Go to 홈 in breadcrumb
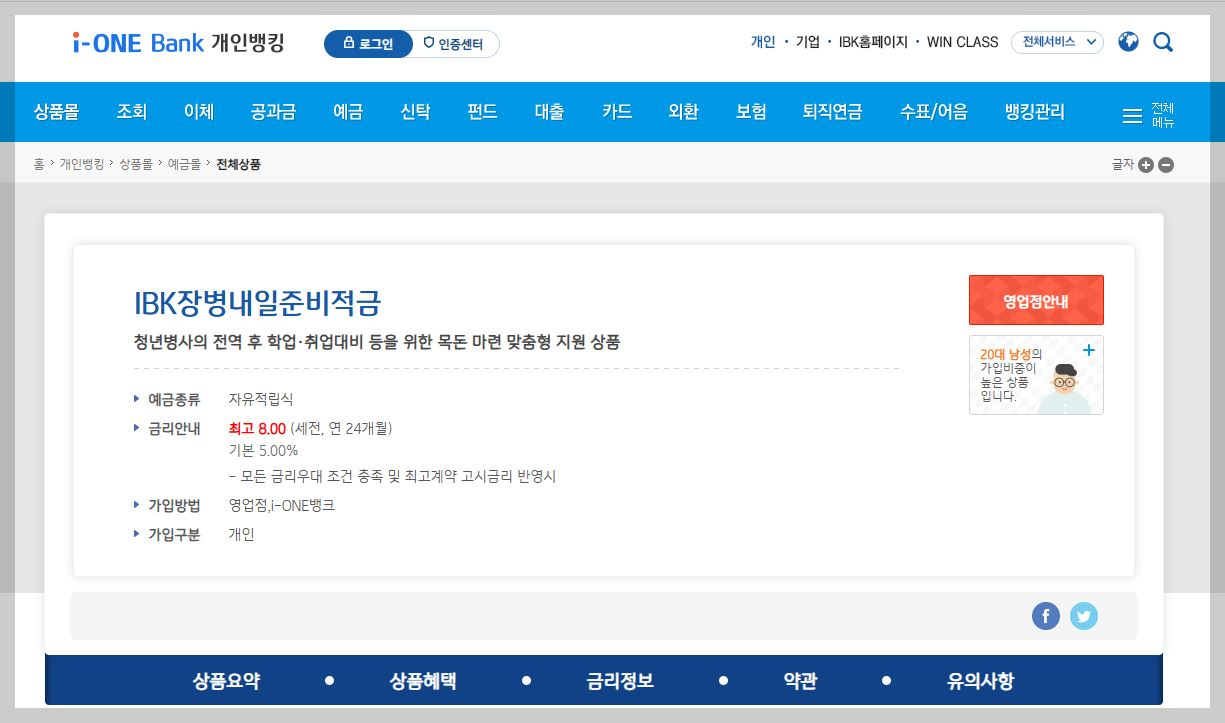The height and width of the screenshot is (723, 1225). [39, 165]
